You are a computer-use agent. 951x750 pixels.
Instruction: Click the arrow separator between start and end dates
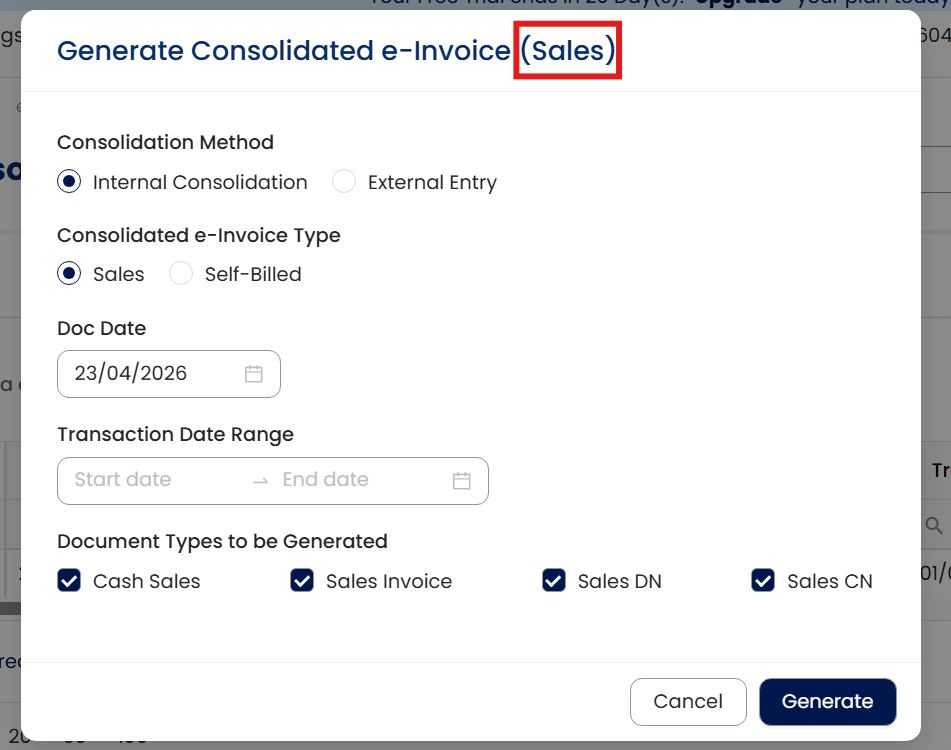click(260, 481)
